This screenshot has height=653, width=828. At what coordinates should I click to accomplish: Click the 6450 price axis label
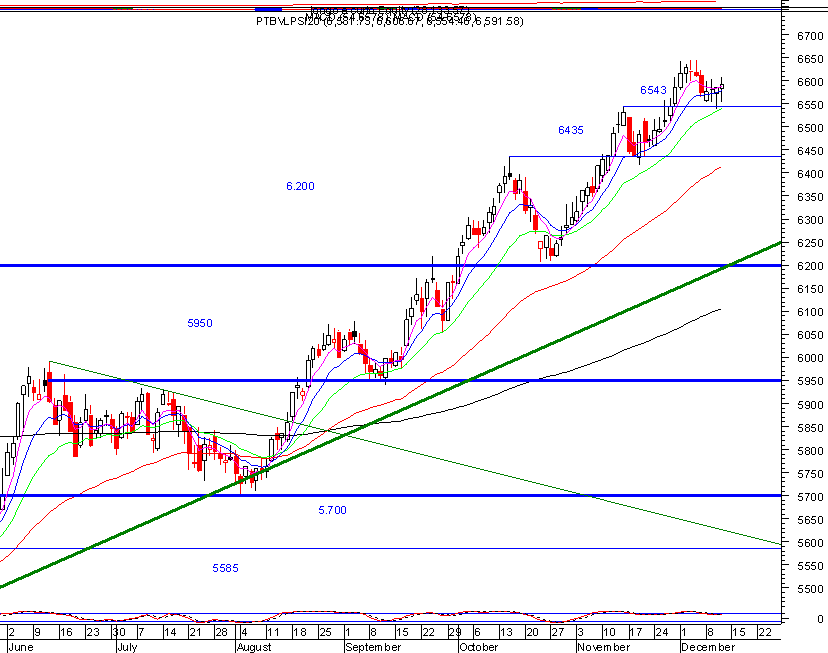tap(810, 152)
